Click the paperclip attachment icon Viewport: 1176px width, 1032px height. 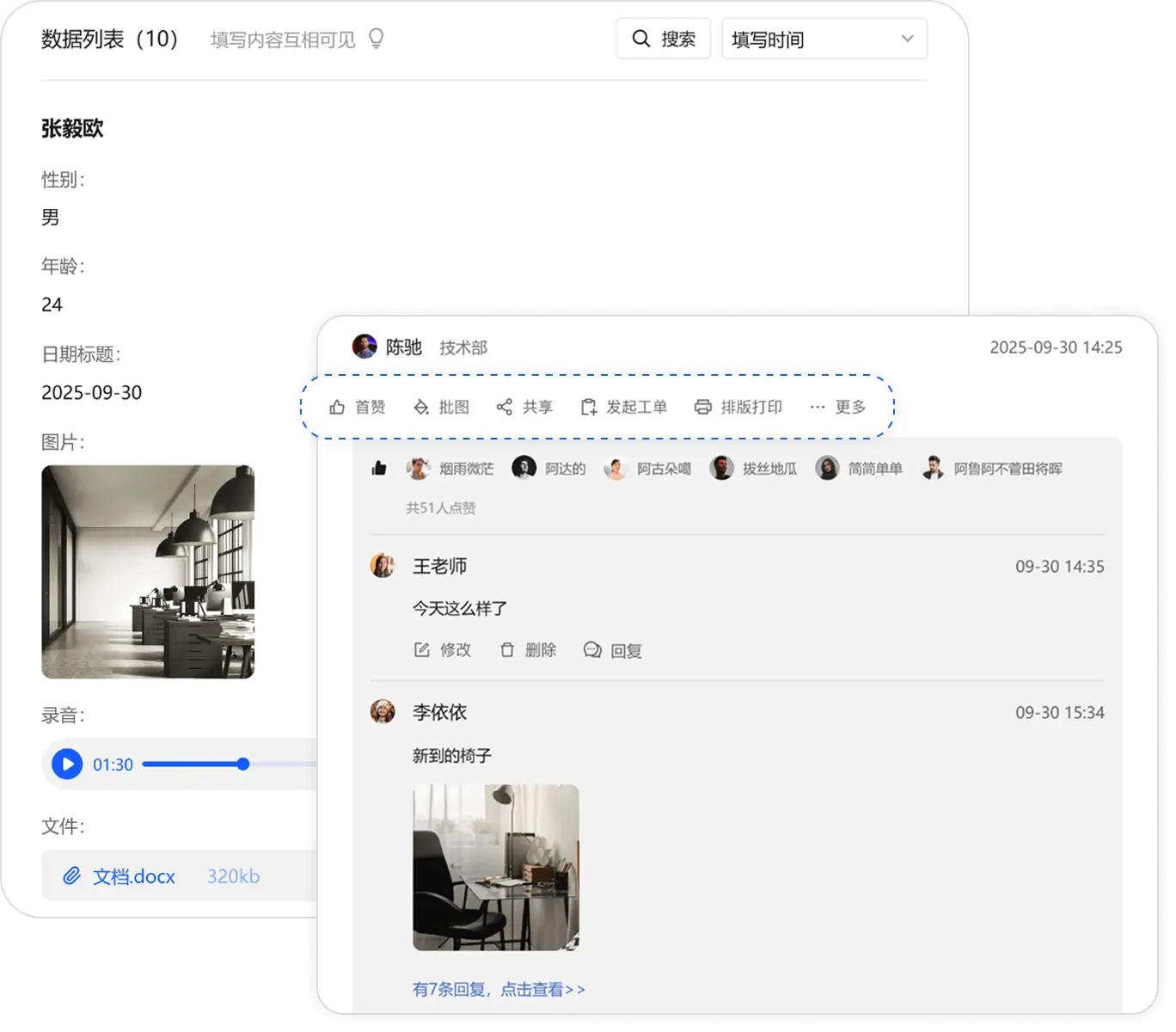[72, 876]
